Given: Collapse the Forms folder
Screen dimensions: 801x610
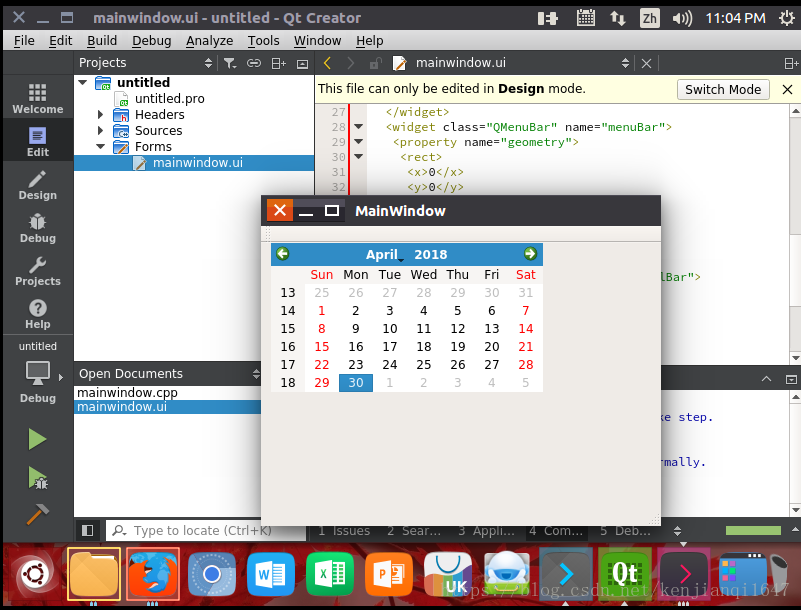Looking at the screenshot, I should tap(101, 147).
